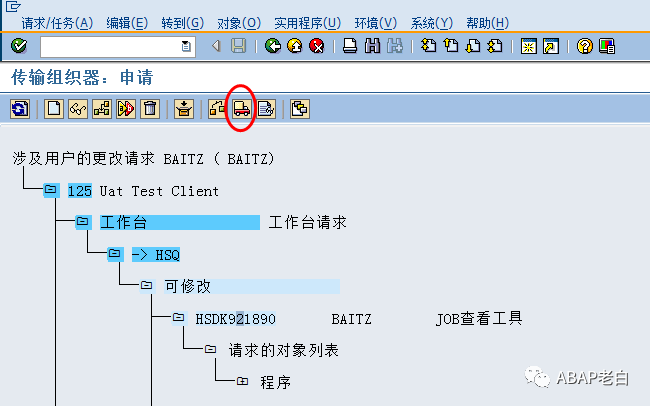Collapse the 请求的对象列表 folder
Viewport: 650px width, 406px height.
[210, 349]
